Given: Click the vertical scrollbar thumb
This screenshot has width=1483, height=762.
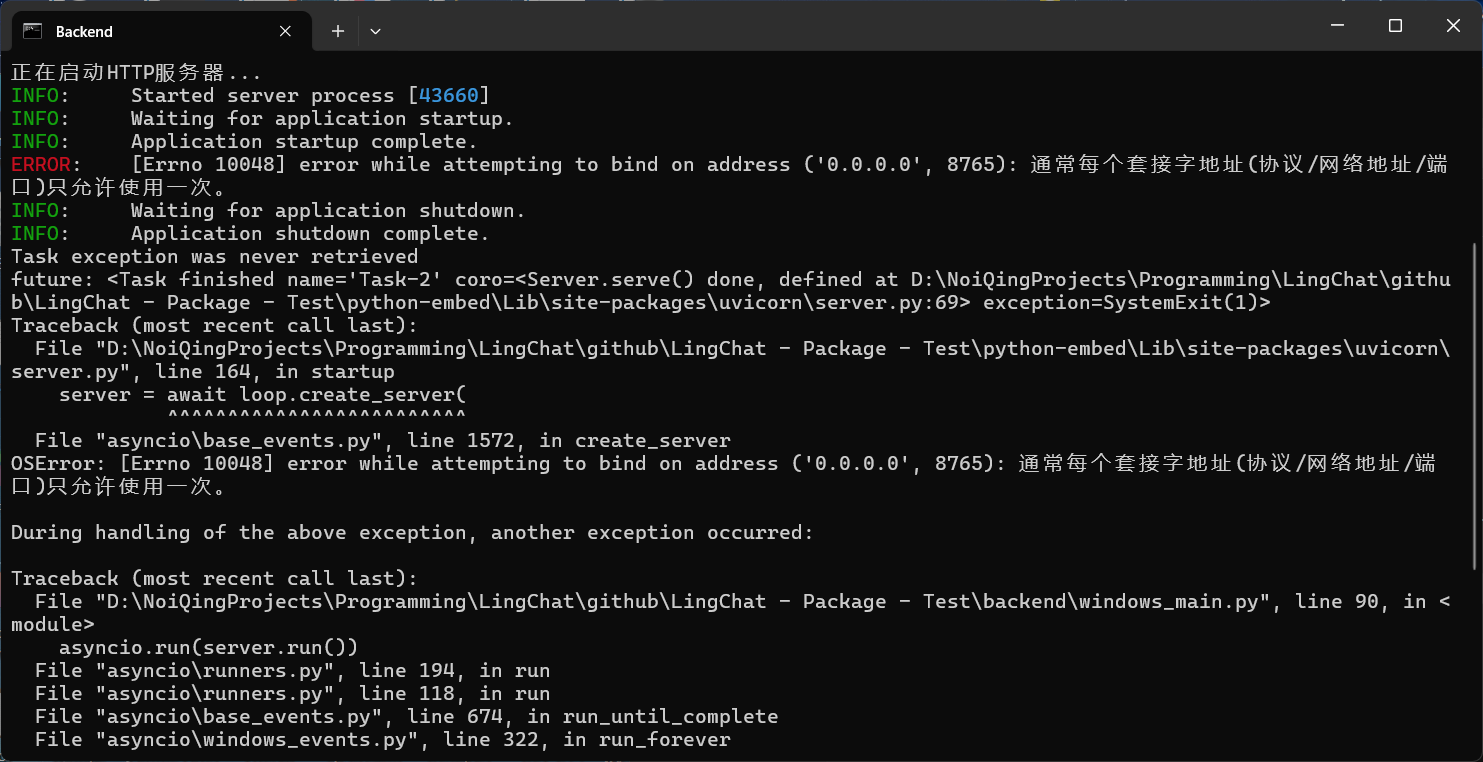Looking at the screenshot, I should (1476, 406).
